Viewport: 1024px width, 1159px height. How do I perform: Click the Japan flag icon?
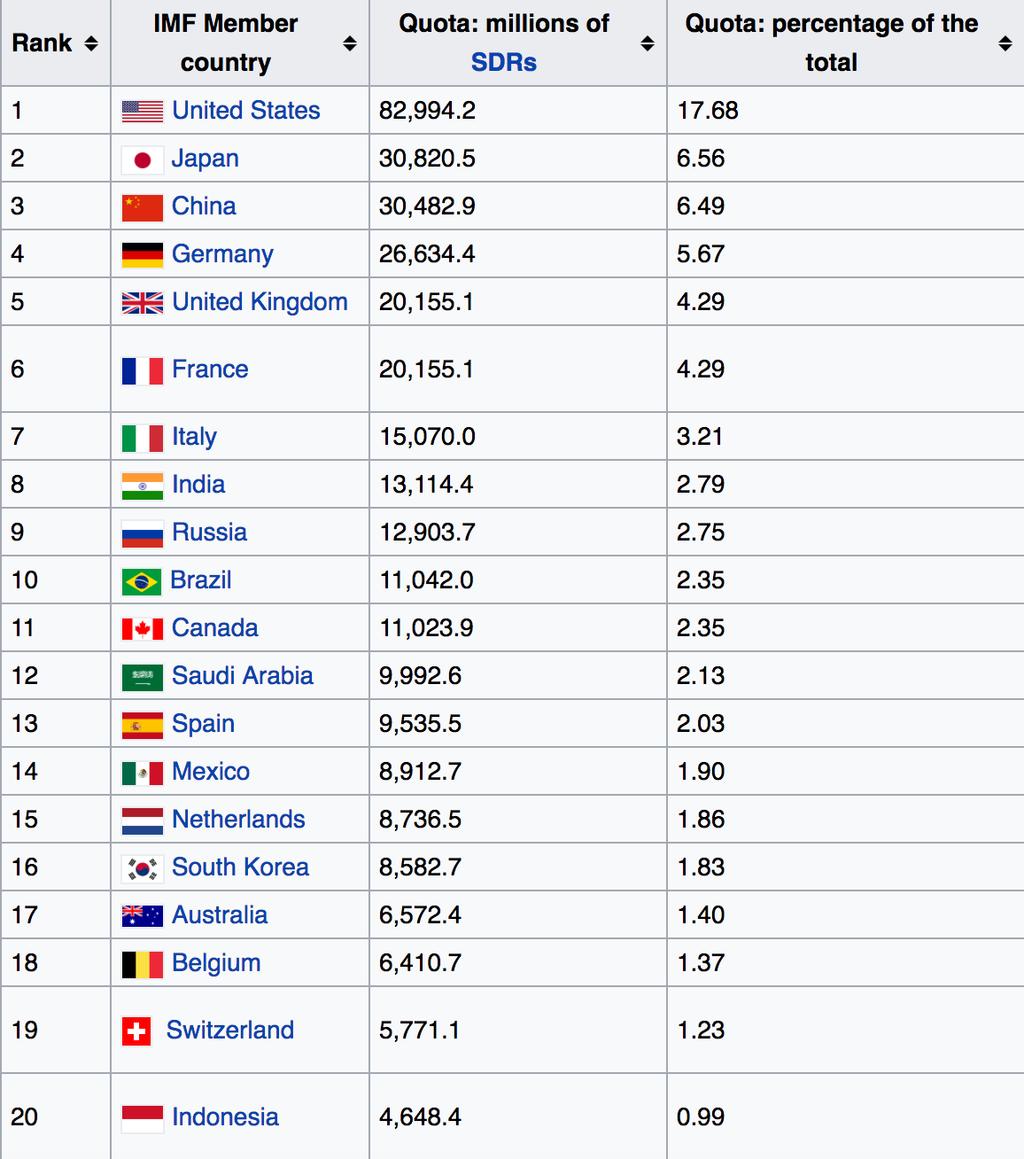coord(142,160)
